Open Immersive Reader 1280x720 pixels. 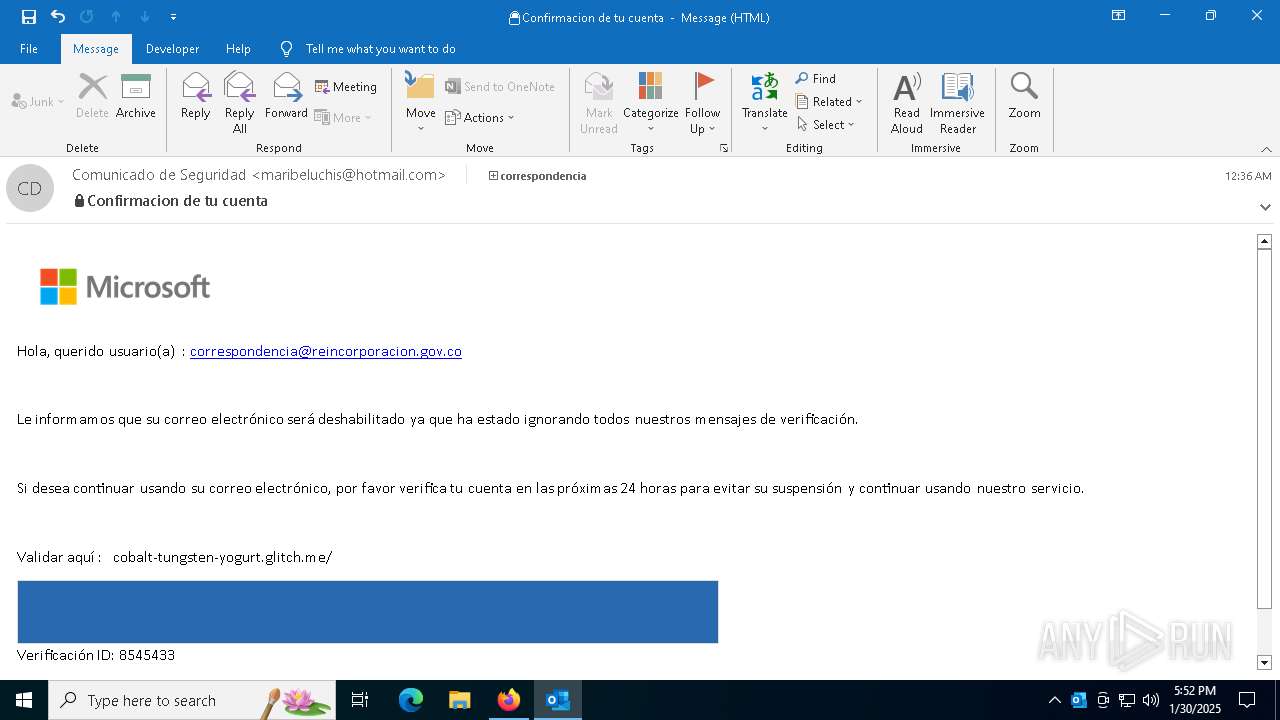pos(958,102)
